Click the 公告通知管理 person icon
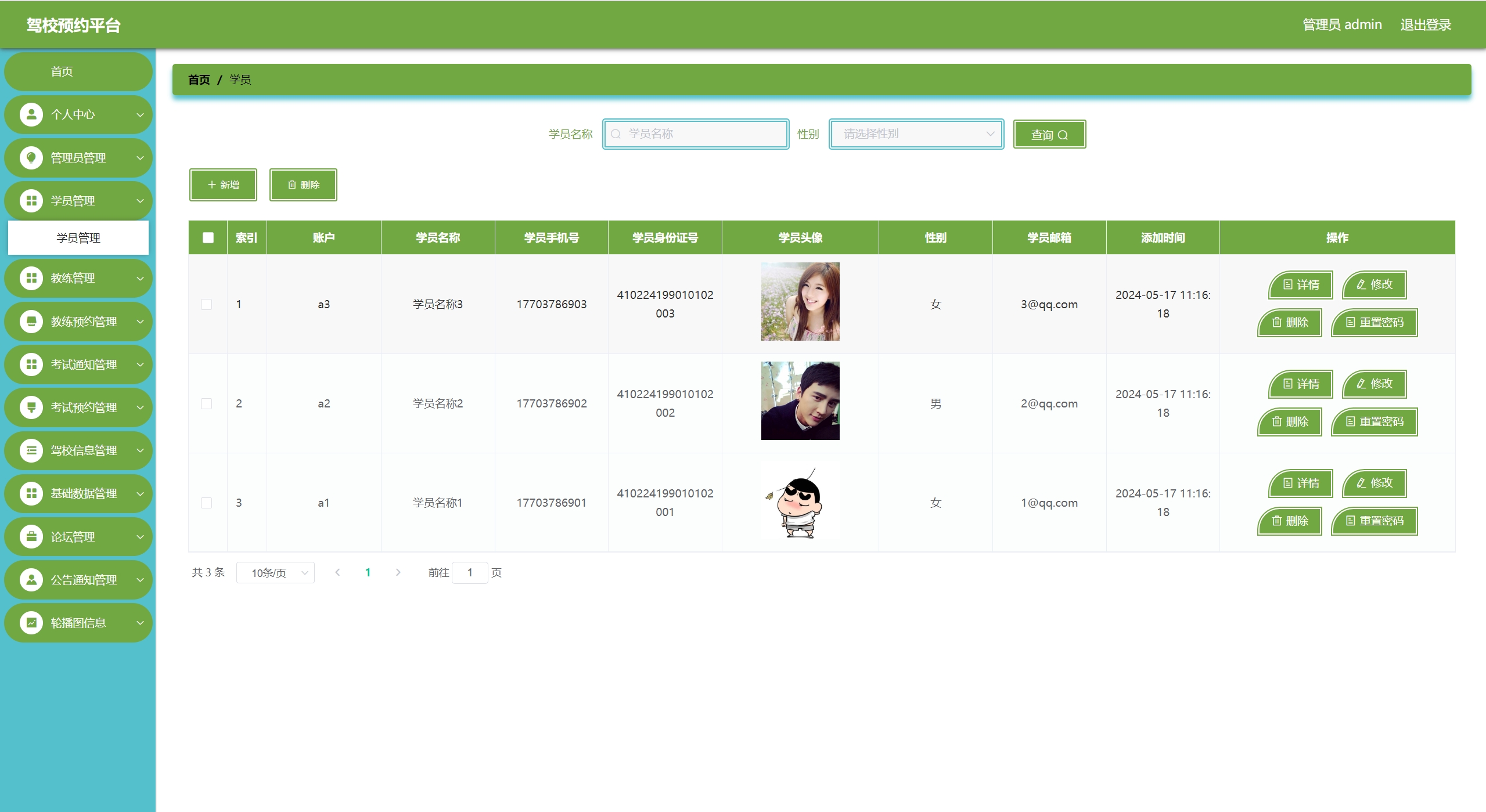Screen dimensions: 1486x812 point(31,579)
